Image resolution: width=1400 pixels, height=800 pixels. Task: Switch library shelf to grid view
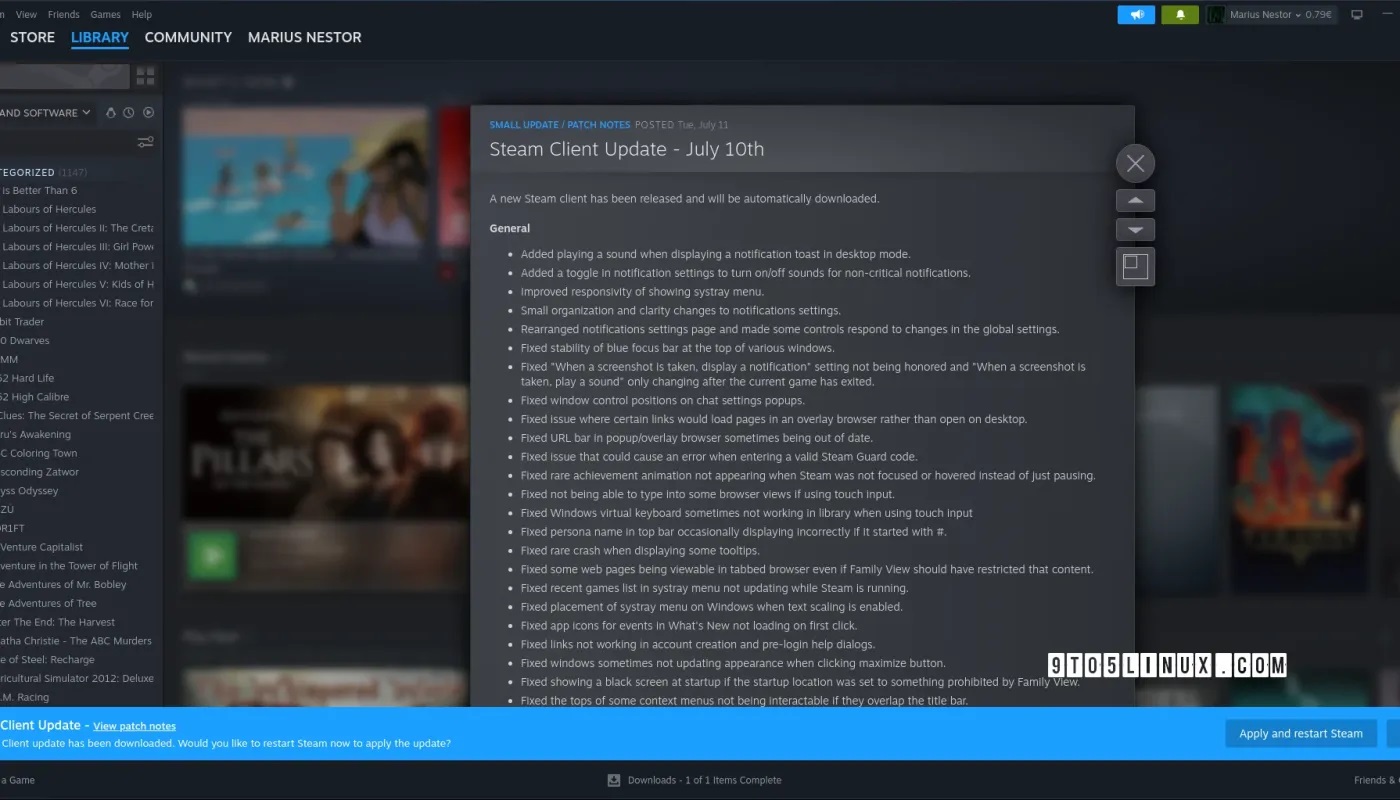coord(146,75)
